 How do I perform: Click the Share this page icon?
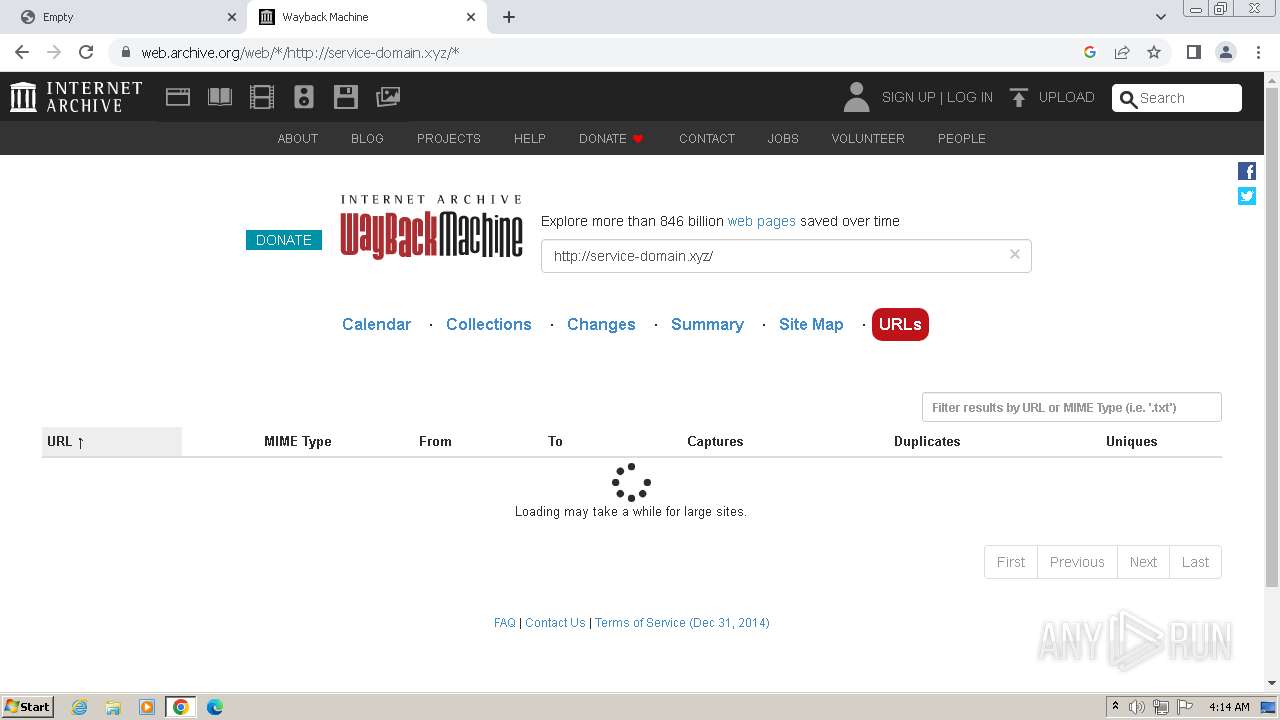(x=1122, y=52)
